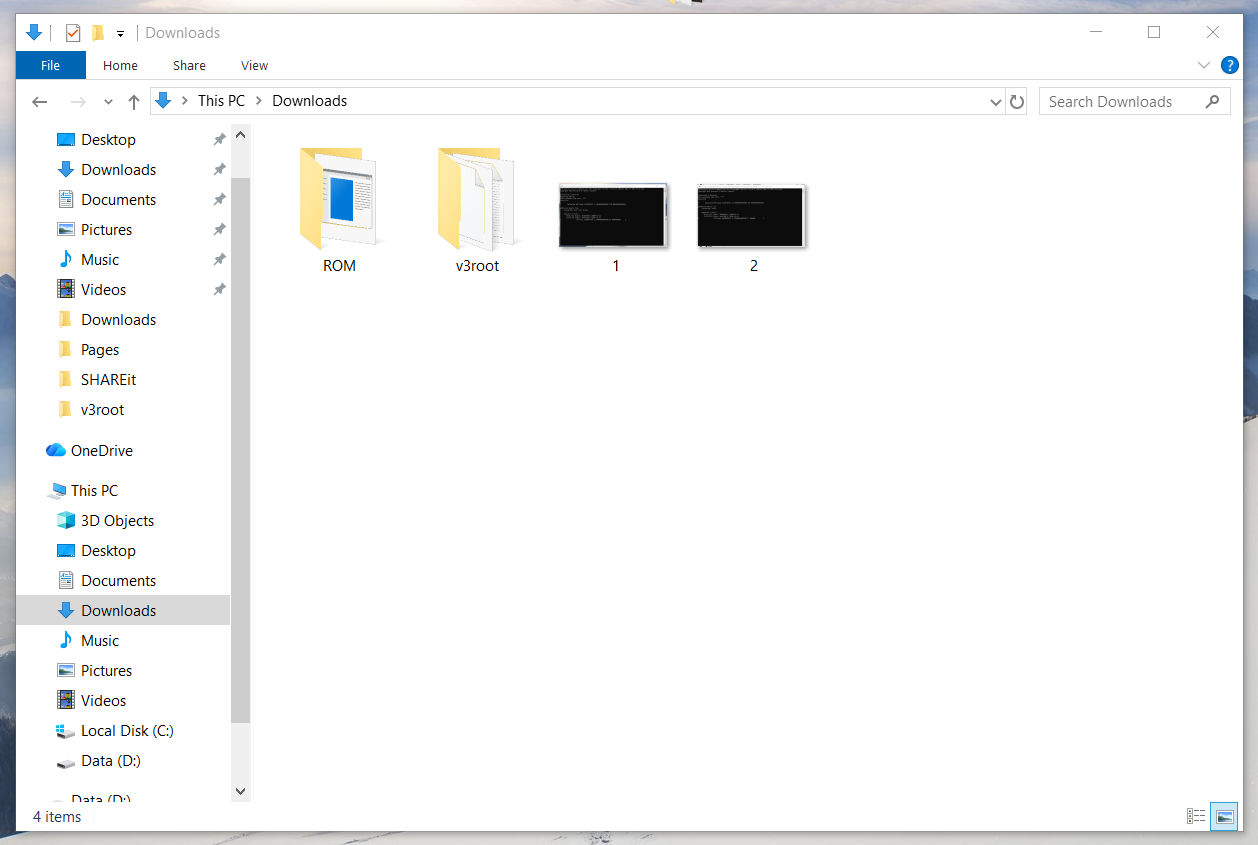
Task: Select the ROM folder
Action: pos(340,211)
